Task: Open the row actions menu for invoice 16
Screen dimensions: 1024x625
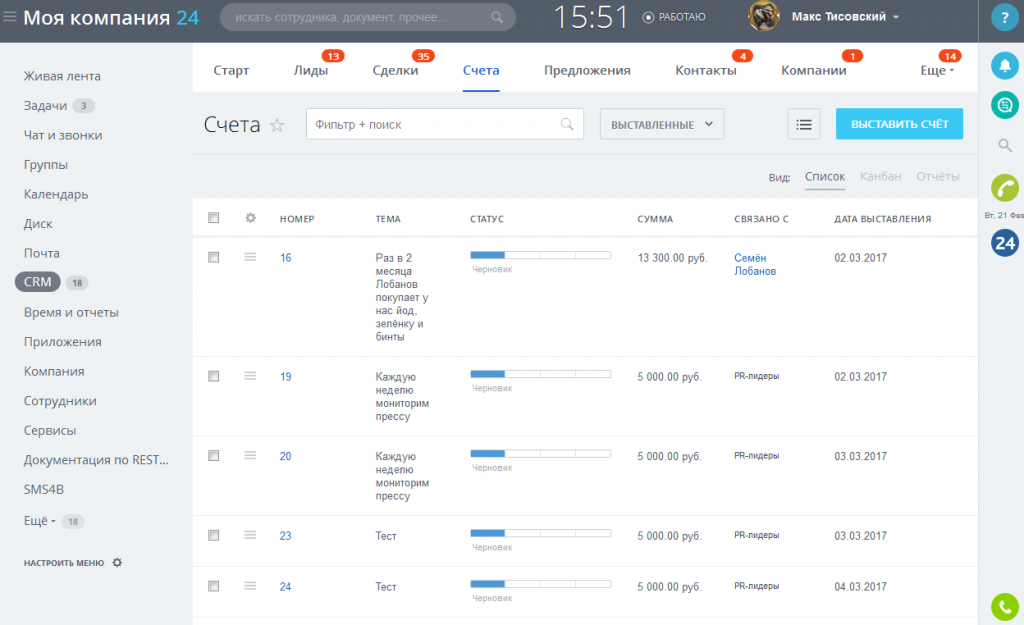Action: (x=250, y=257)
